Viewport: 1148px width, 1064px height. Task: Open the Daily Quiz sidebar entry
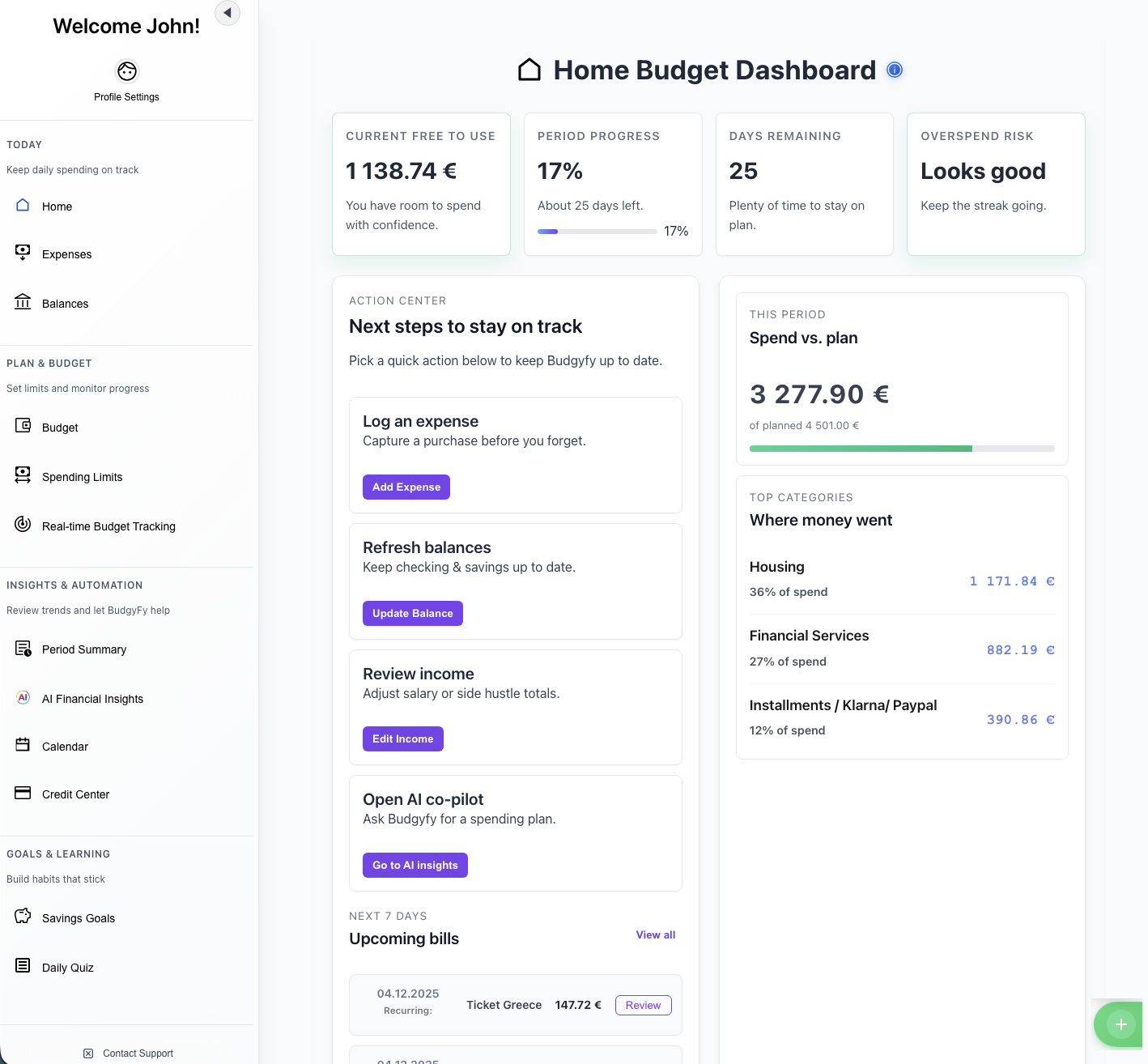(x=22, y=966)
